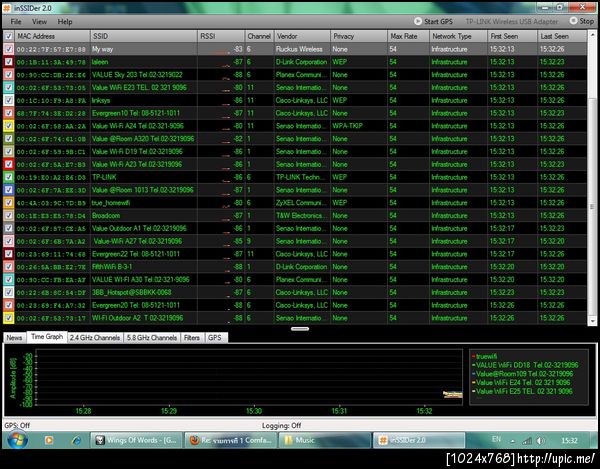Click scrollbar down arrow of network list
The height and width of the screenshot is (469, 600).
(x=592, y=321)
